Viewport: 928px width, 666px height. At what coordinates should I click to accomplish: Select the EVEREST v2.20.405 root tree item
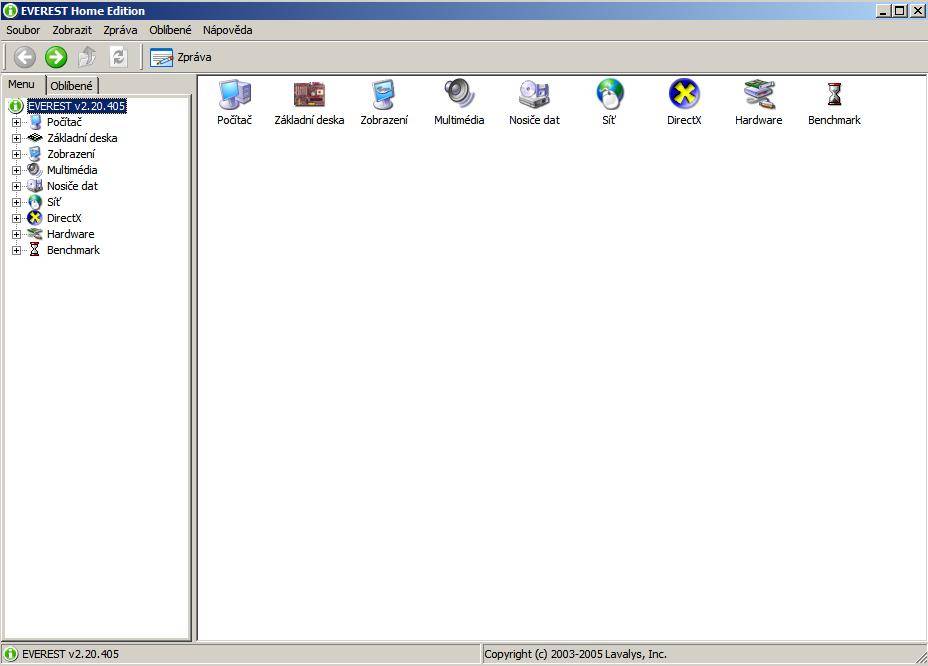coord(77,106)
